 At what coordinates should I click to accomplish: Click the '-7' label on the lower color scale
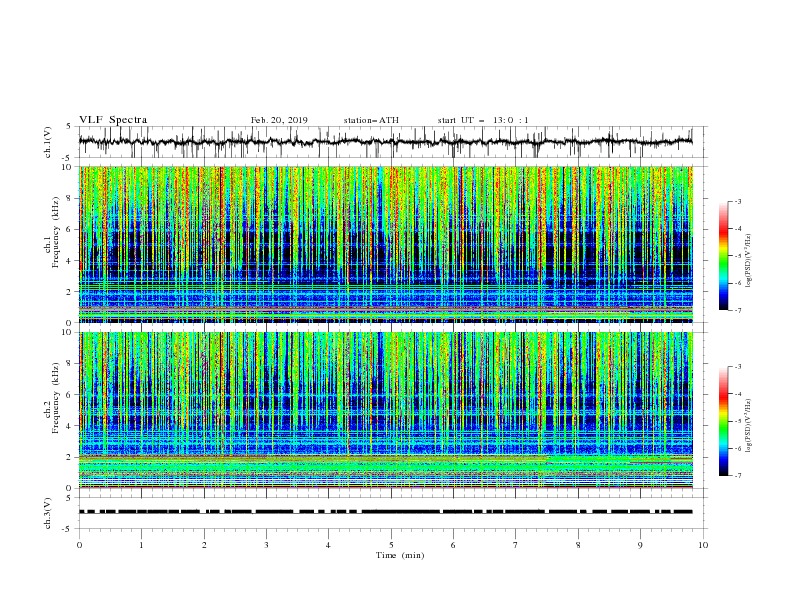(x=737, y=476)
